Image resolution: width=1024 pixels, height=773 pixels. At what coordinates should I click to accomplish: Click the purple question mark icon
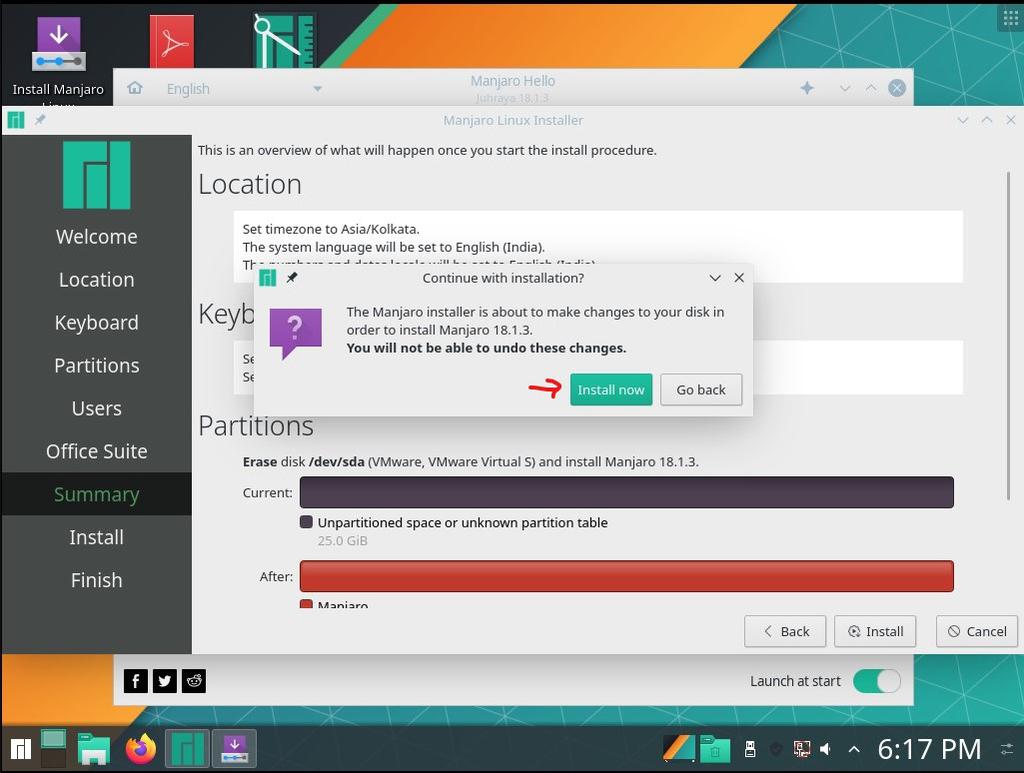point(295,332)
